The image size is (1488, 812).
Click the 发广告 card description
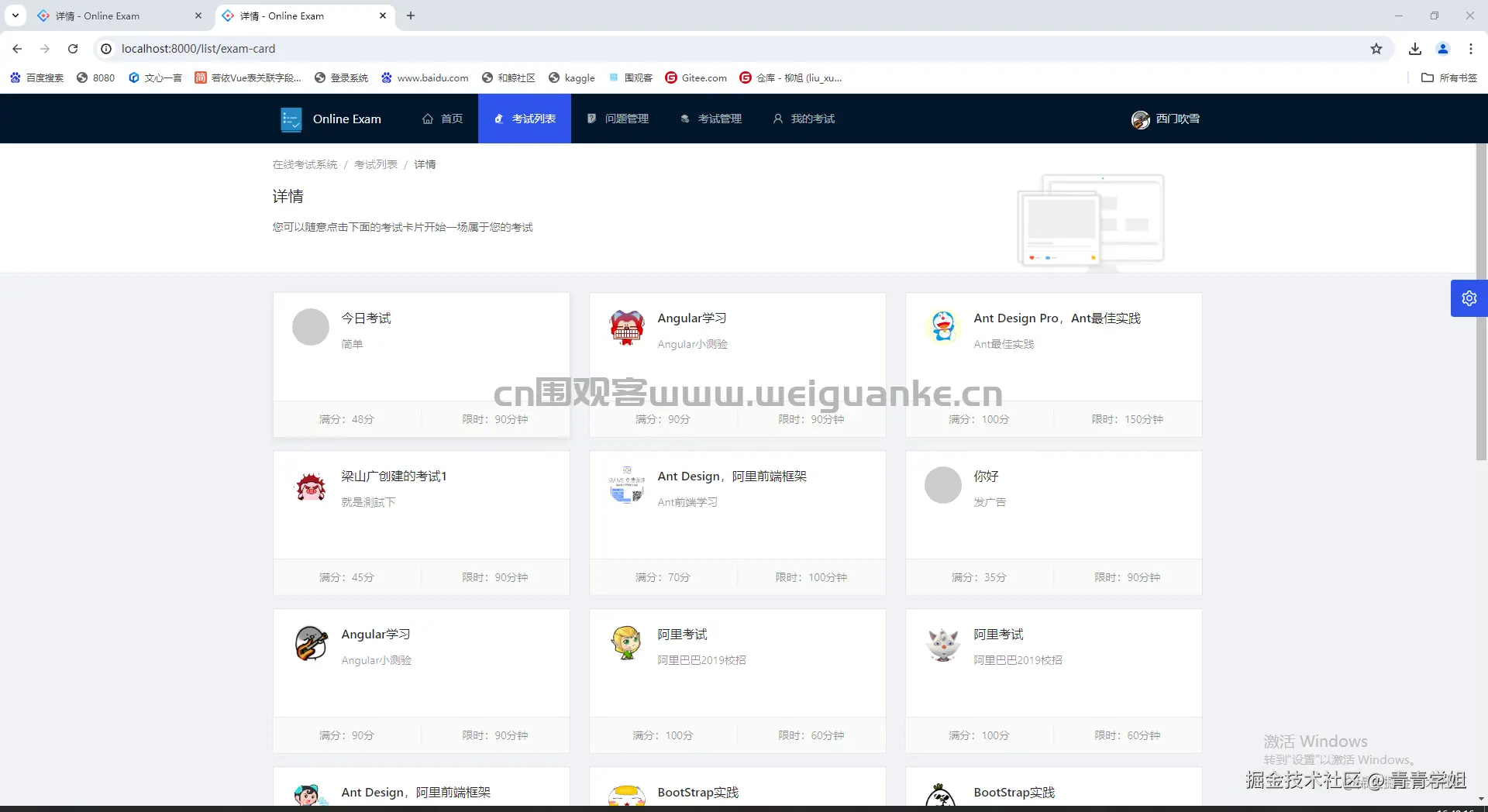pyautogui.click(x=990, y=502)
